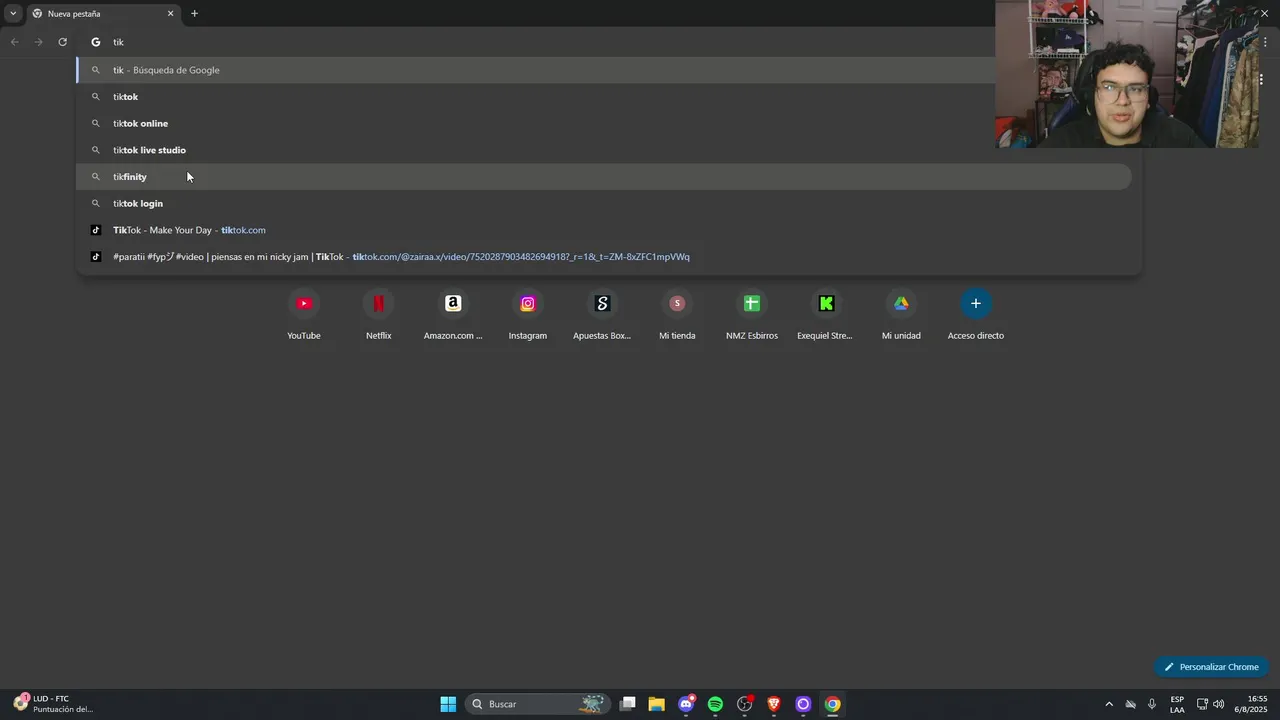Image resolution: width=1280 pixels, height=720 pixels.
Task: Open the Mi unidad Drive shortcut
Action: pos(901,315)
